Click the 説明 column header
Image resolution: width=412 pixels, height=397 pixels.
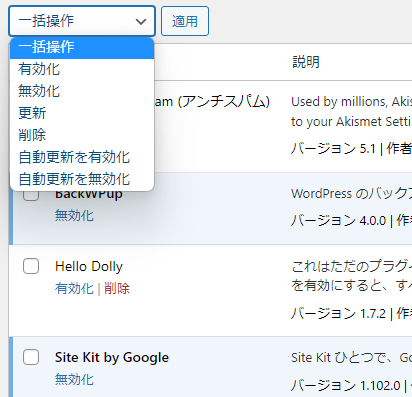coord(306,62)
